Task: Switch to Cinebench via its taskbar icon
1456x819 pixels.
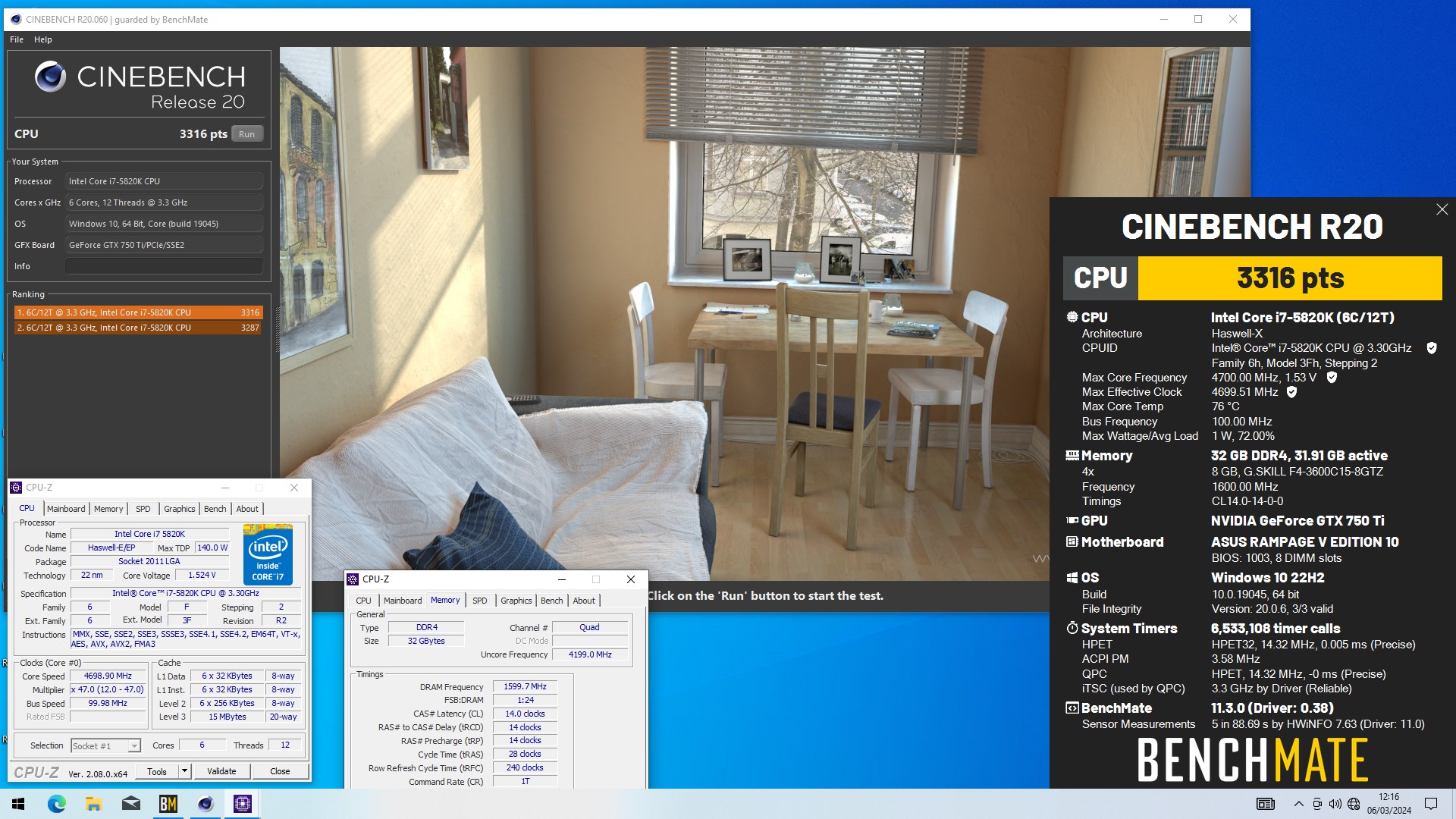Action: 205,804
